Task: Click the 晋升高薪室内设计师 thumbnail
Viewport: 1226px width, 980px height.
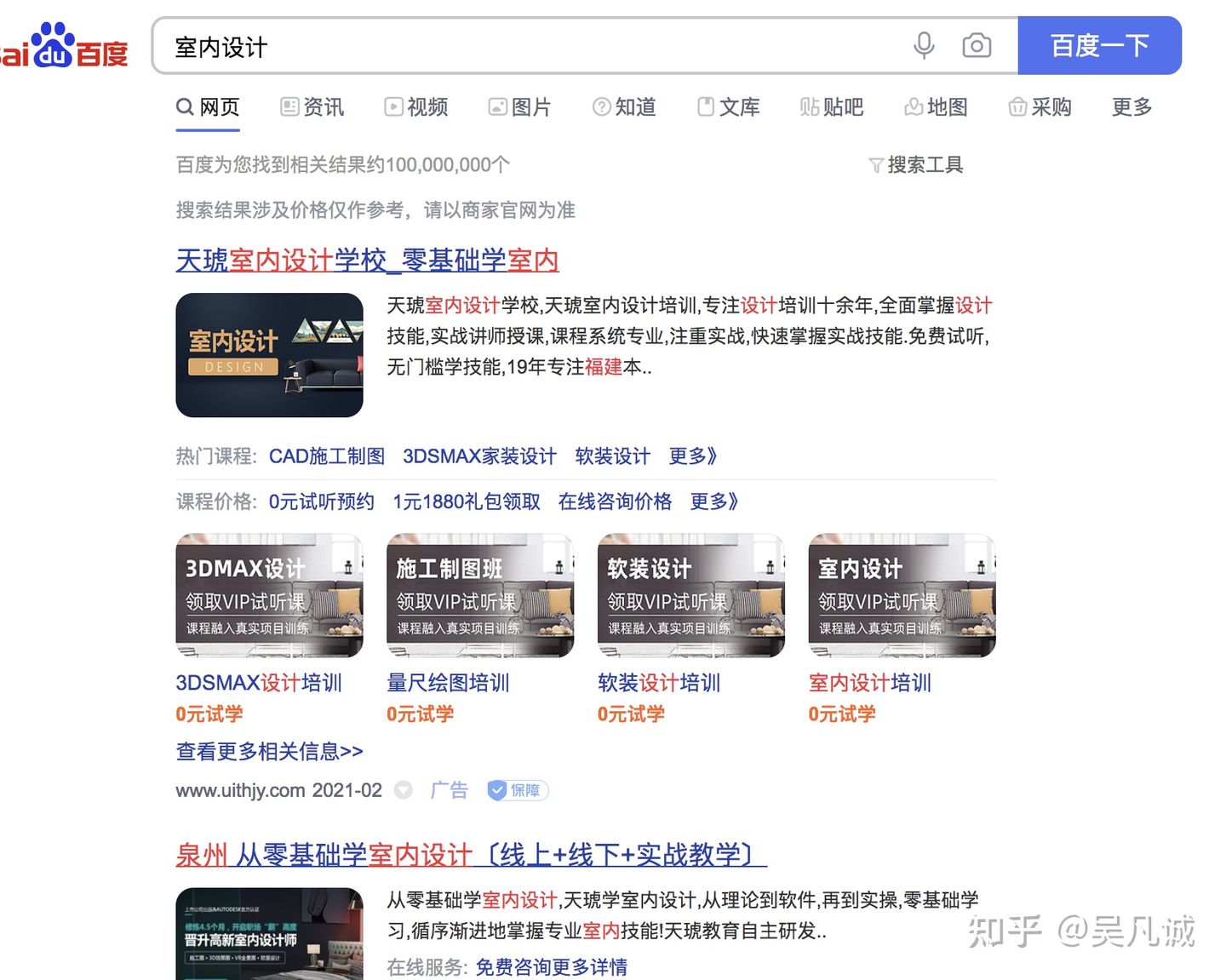Action: [x=269, y=934]
